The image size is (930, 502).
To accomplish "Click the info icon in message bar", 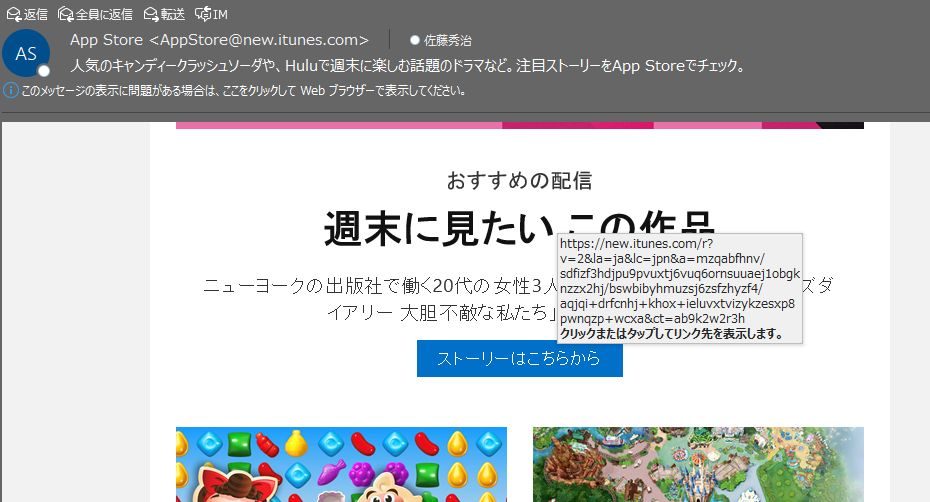I will [x=11, y=91].
